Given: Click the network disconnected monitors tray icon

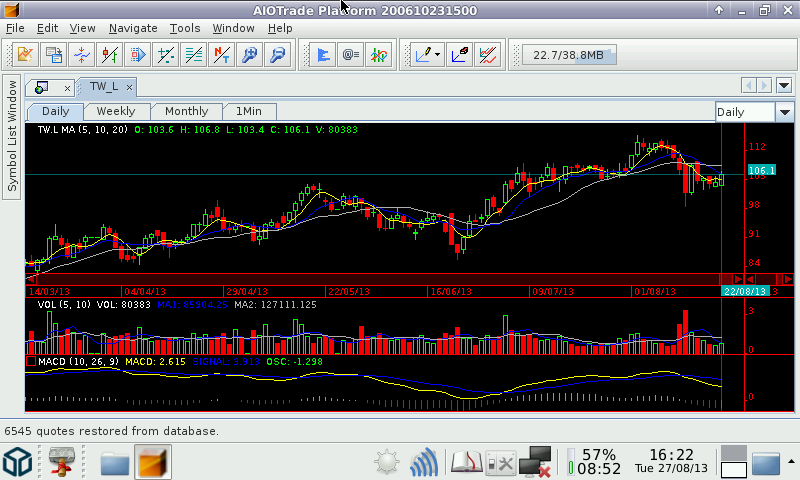Looking at the screenshot, I should tap(535, 462).
